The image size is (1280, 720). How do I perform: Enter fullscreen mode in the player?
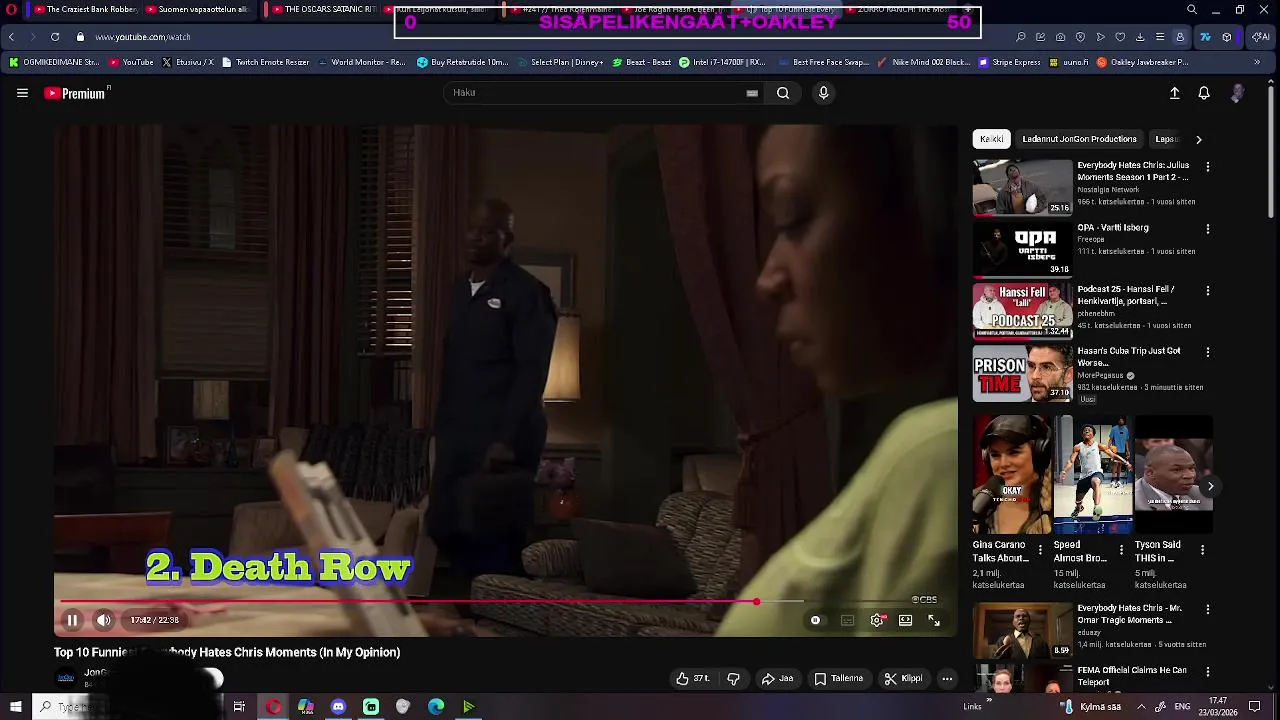pos(934,620)
